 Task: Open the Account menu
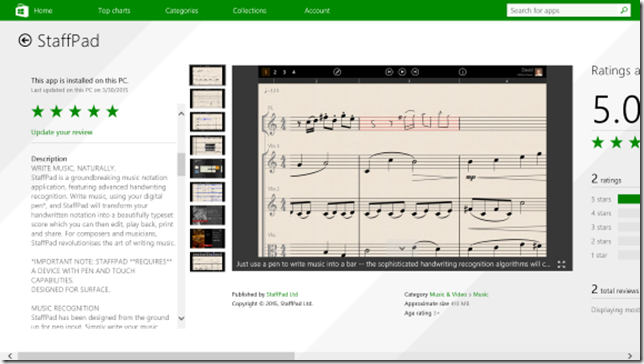pyautogui.click(x=317, y=11)
